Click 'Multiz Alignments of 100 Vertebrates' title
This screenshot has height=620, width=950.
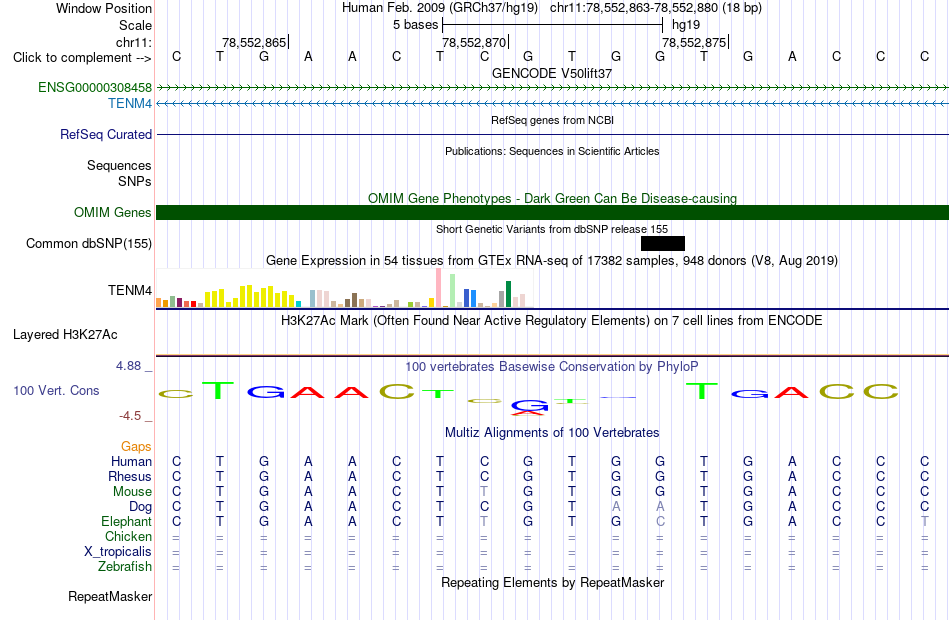552,433
